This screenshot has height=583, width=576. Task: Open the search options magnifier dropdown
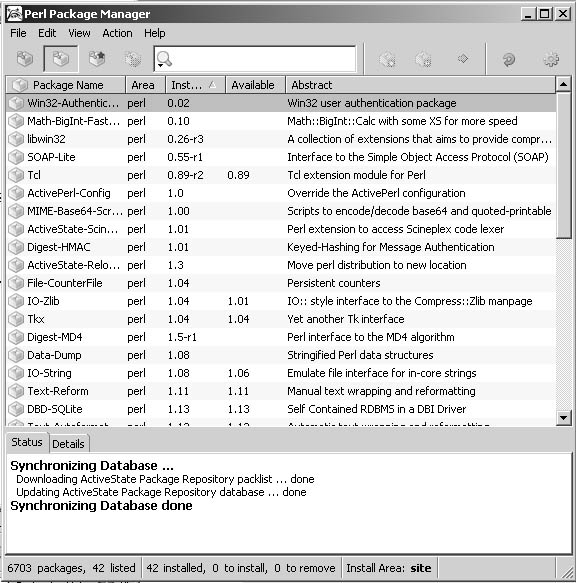(x=164, y=59)
